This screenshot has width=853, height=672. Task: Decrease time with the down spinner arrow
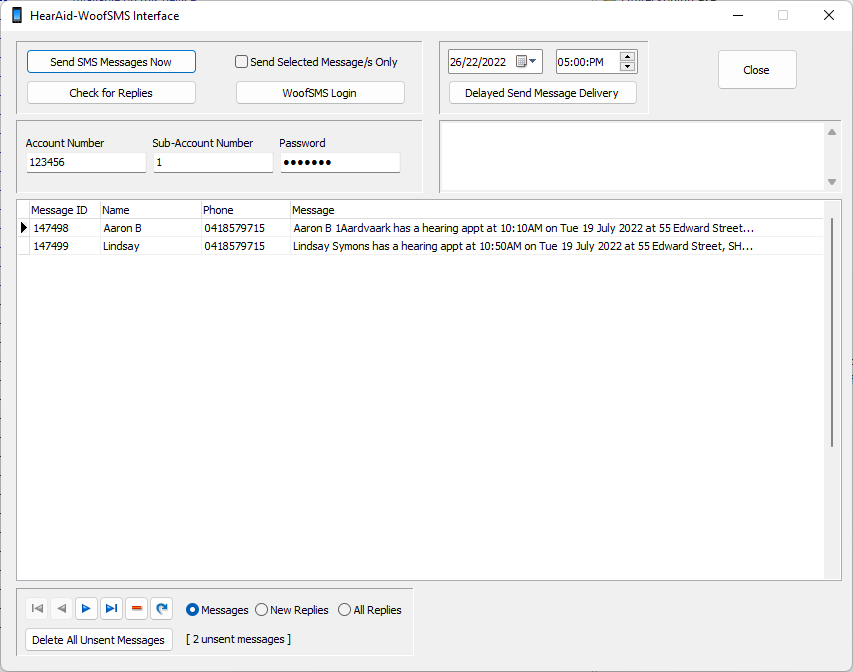[627, 66]
